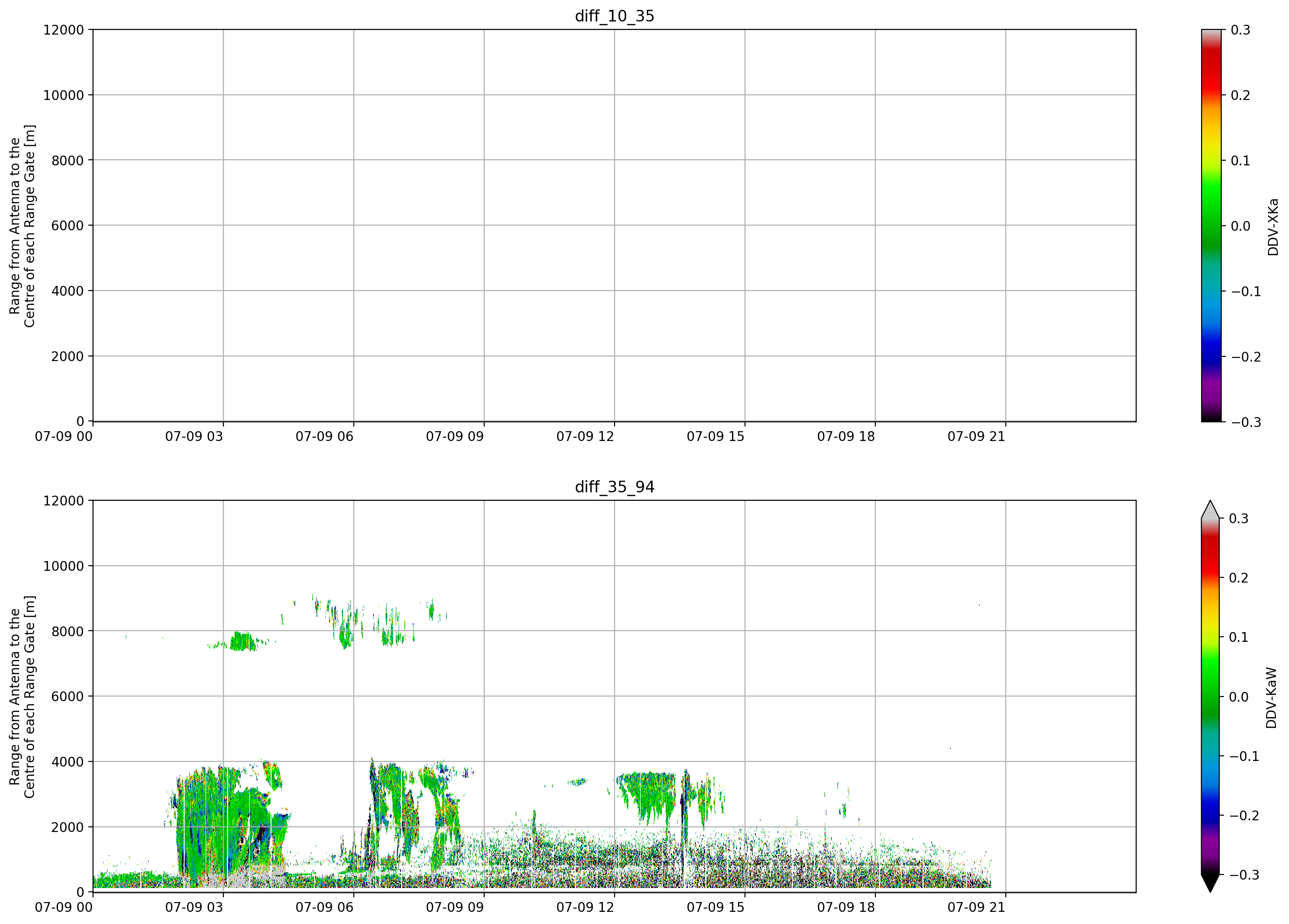The width and height of the screenshot is (1289, 924).
Task: Click the DDV-KaW color scale bar
Action: tap(1210, 696)
